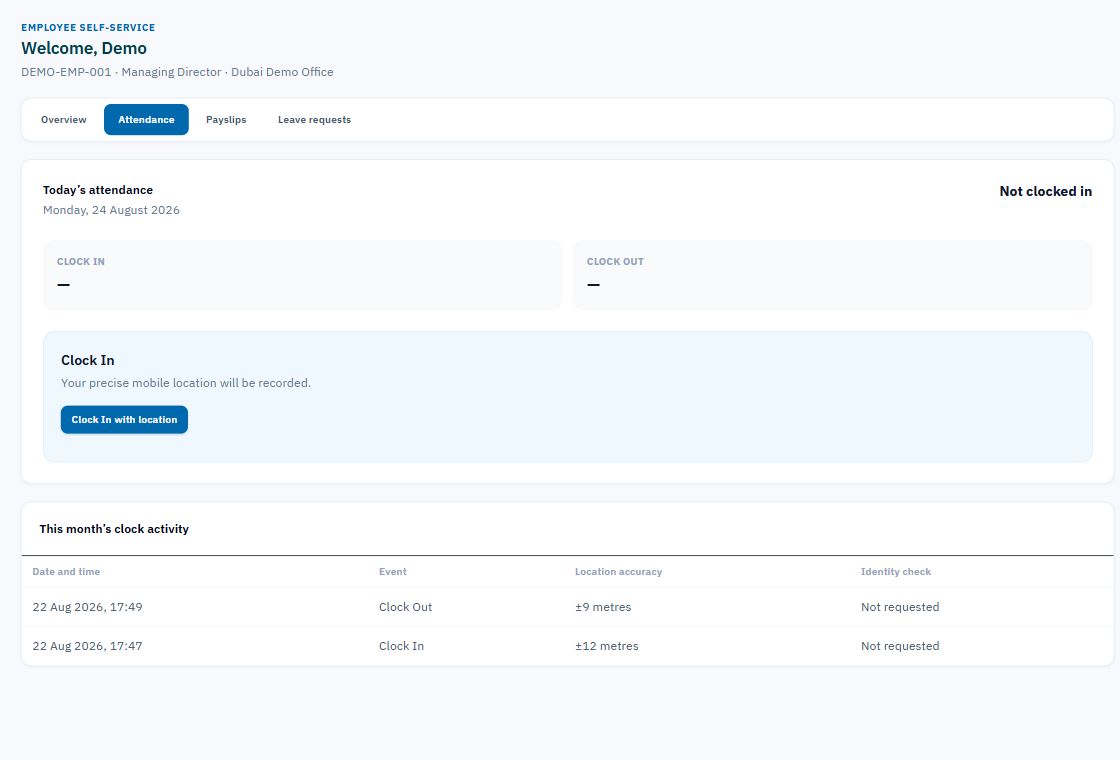Click the 'Not clocked in' status text
This screenshot has width=1120, height=760.
[1045, 191]
